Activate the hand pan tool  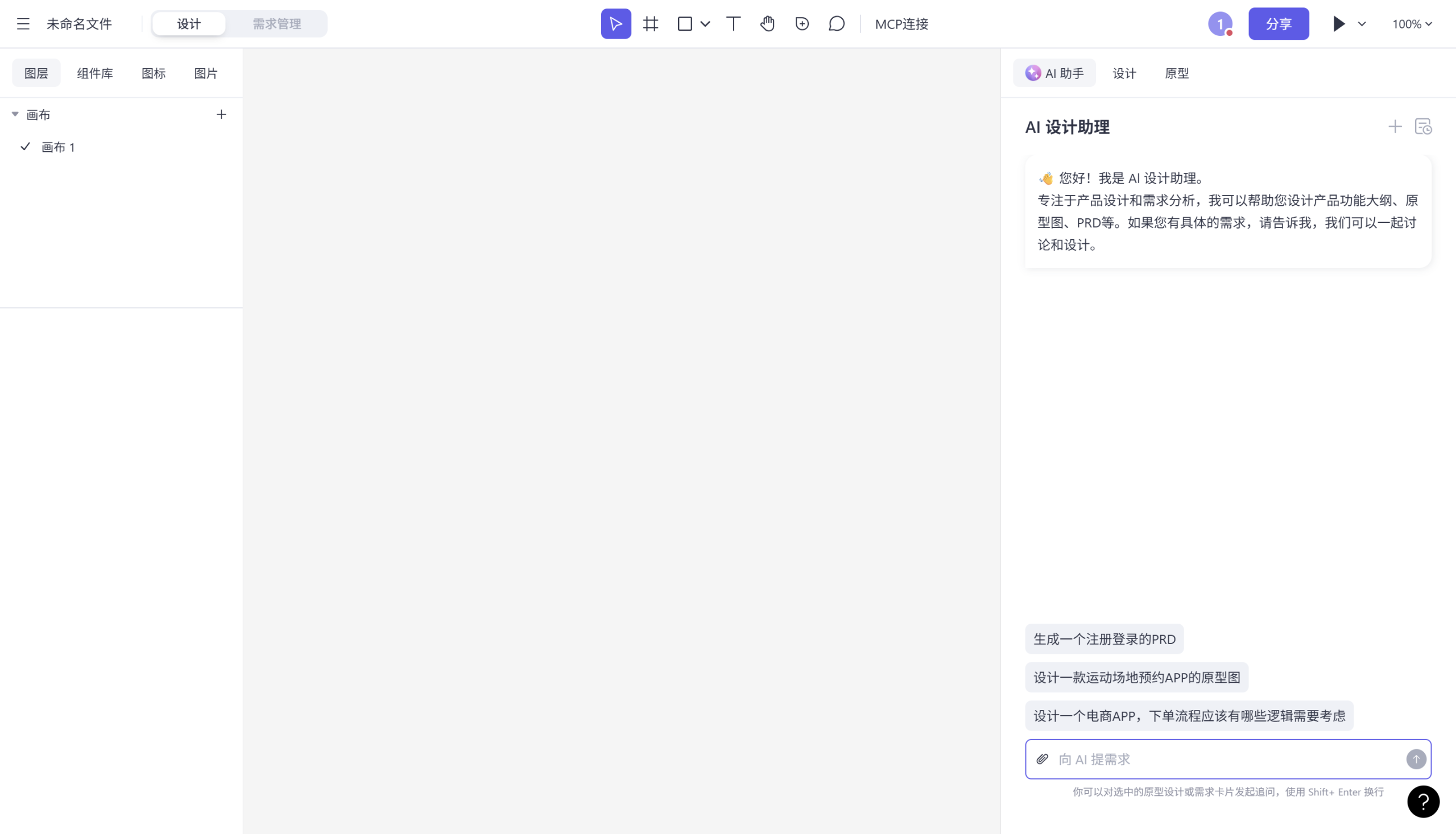pyautogui.click(x=767, y=23)
